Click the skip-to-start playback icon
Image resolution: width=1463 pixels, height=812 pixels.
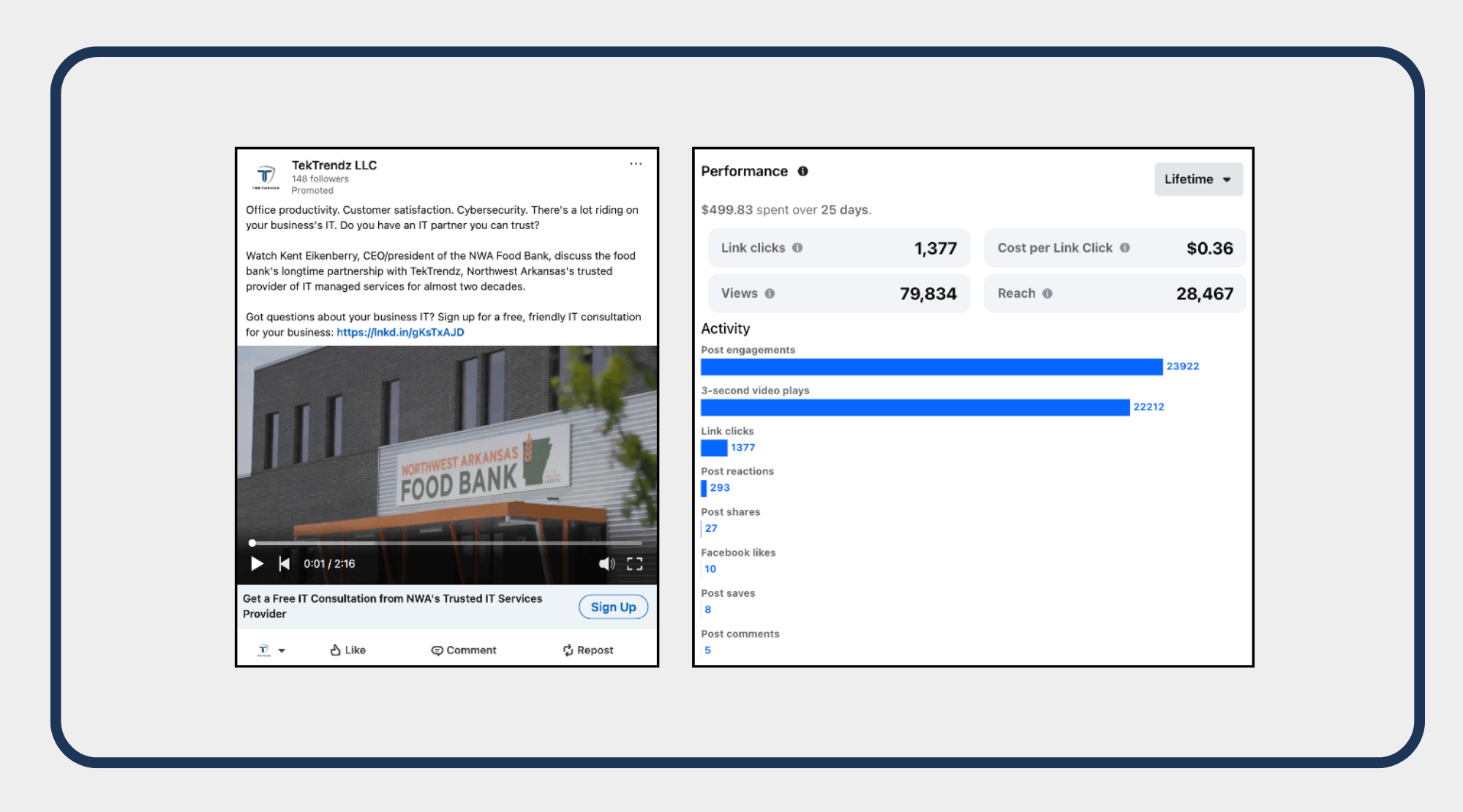(285, 563)
